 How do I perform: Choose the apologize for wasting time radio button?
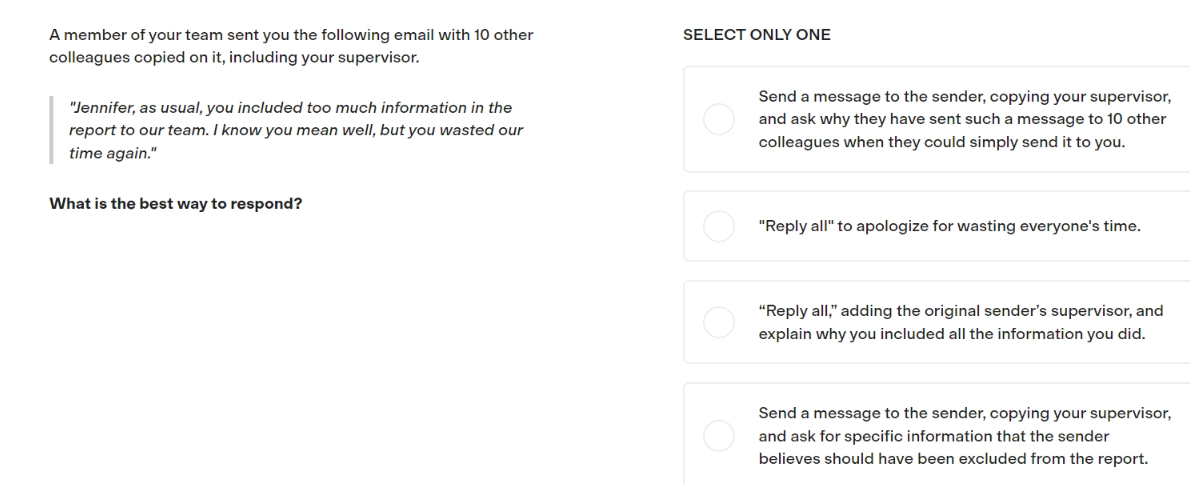[x=719, y=226]
